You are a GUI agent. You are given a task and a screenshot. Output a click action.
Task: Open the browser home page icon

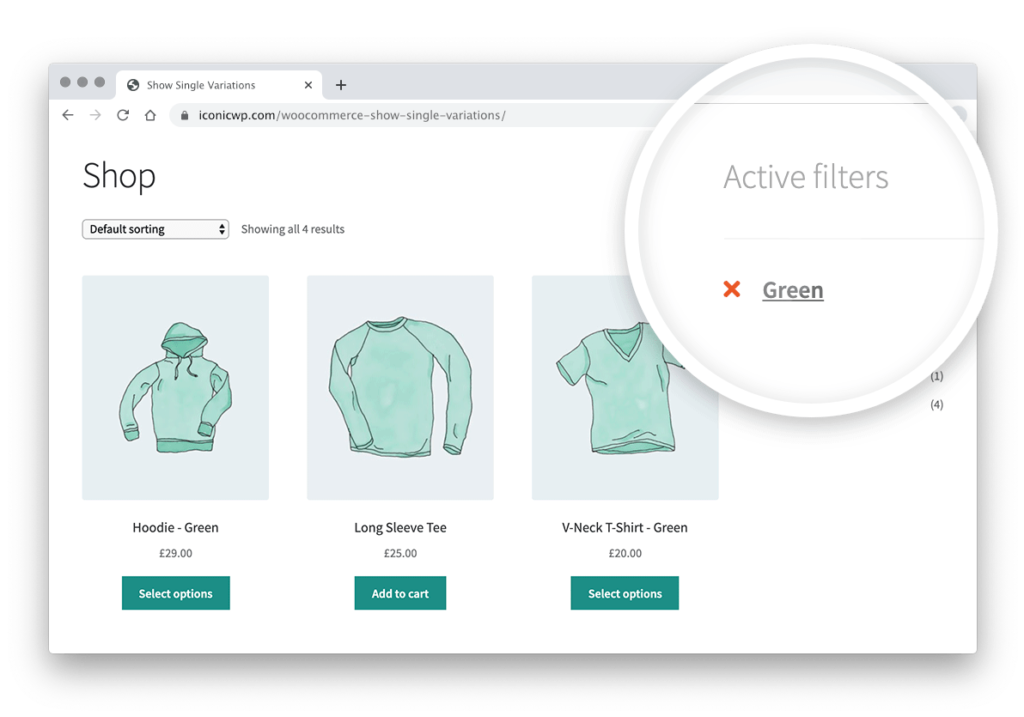[x=150, y=115]
